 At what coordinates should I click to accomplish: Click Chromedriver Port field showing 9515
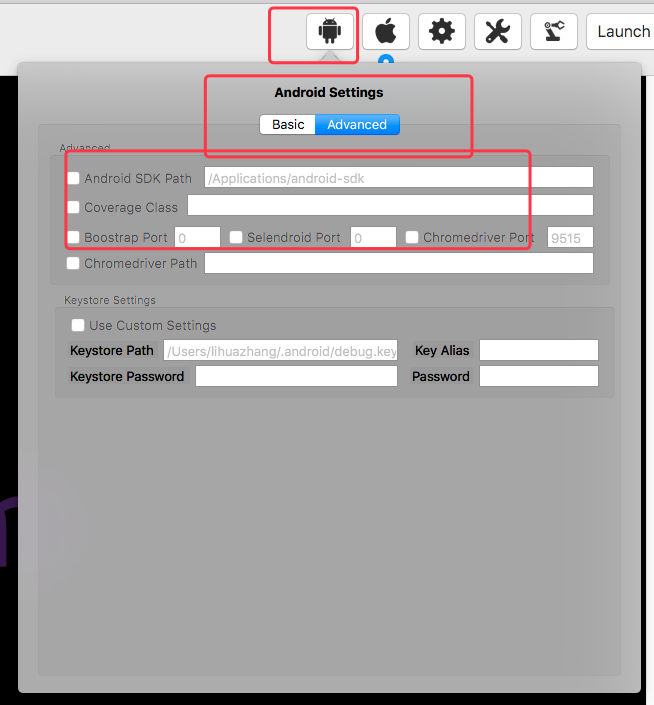click(x=570, y=237)
